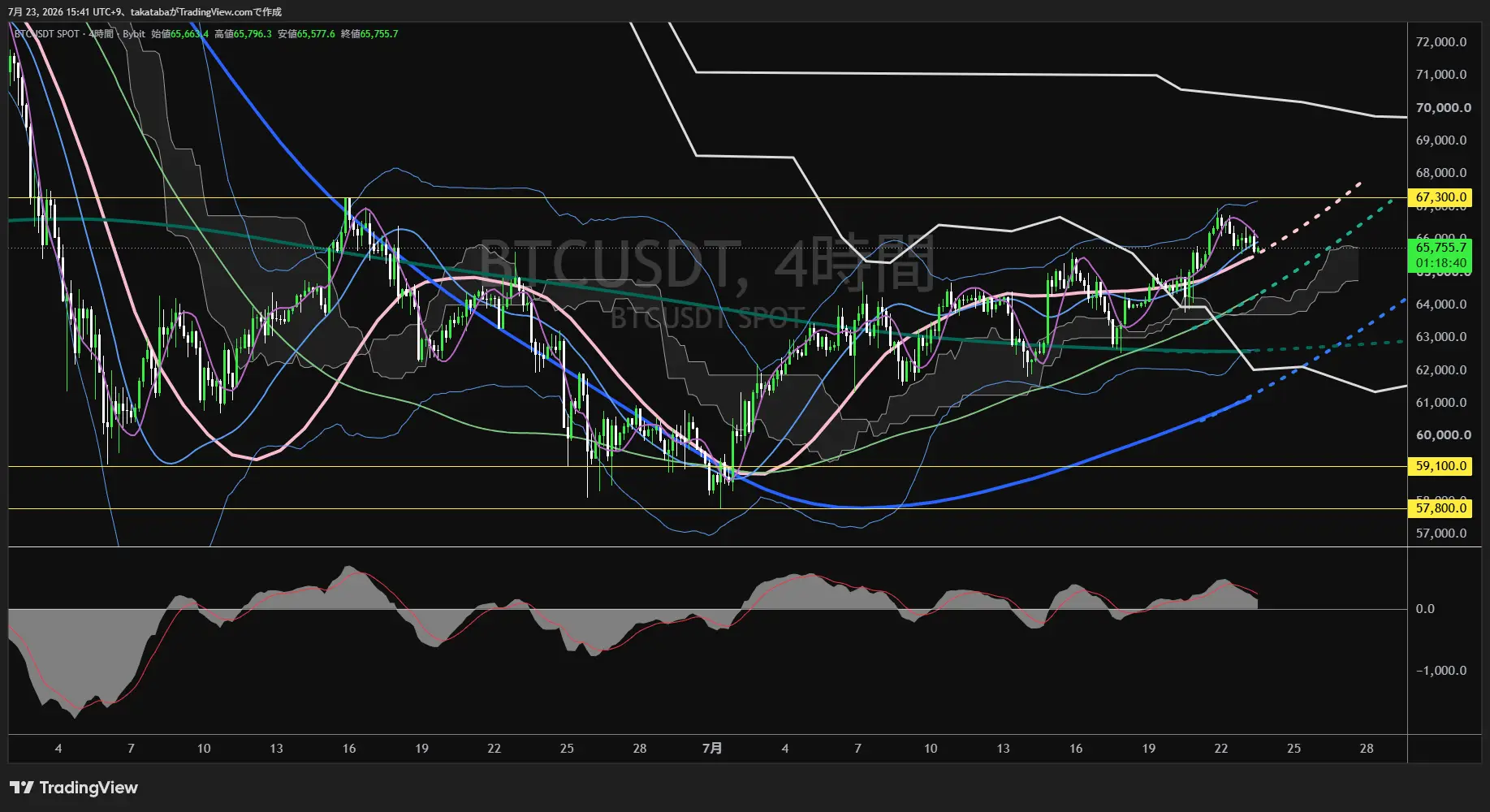This screenshot has width=1490, height=812.
Task: Click the yellow 59,100.0 price label
Action: click(x=1441, y=466)
